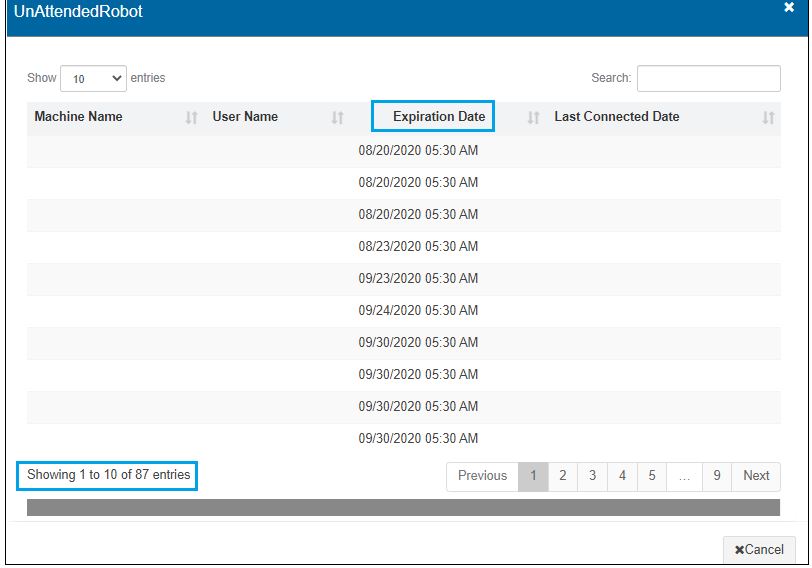Viewport: 812px width, 568px height.
Task: Click the gray horizontal scrollbar
Action: click(403, 508)
